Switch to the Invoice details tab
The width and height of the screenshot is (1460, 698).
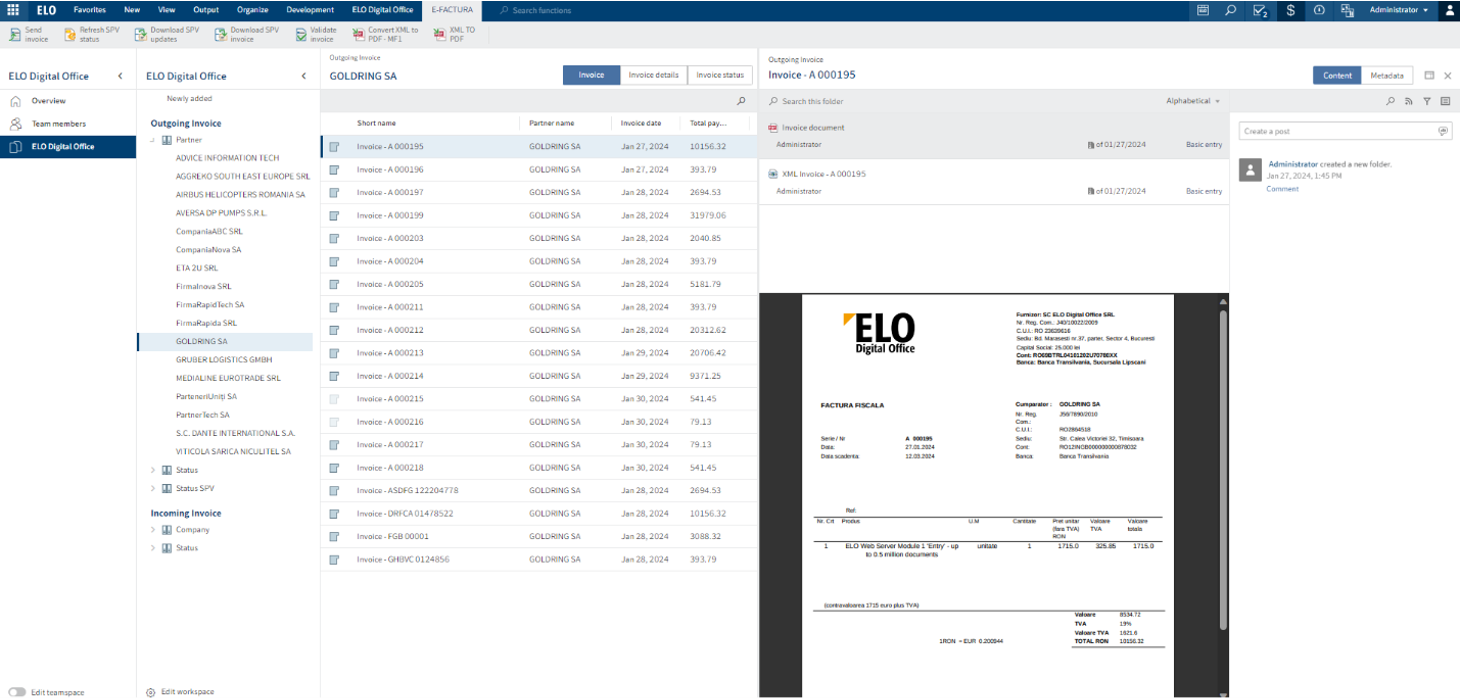click(x=654, y=75)
